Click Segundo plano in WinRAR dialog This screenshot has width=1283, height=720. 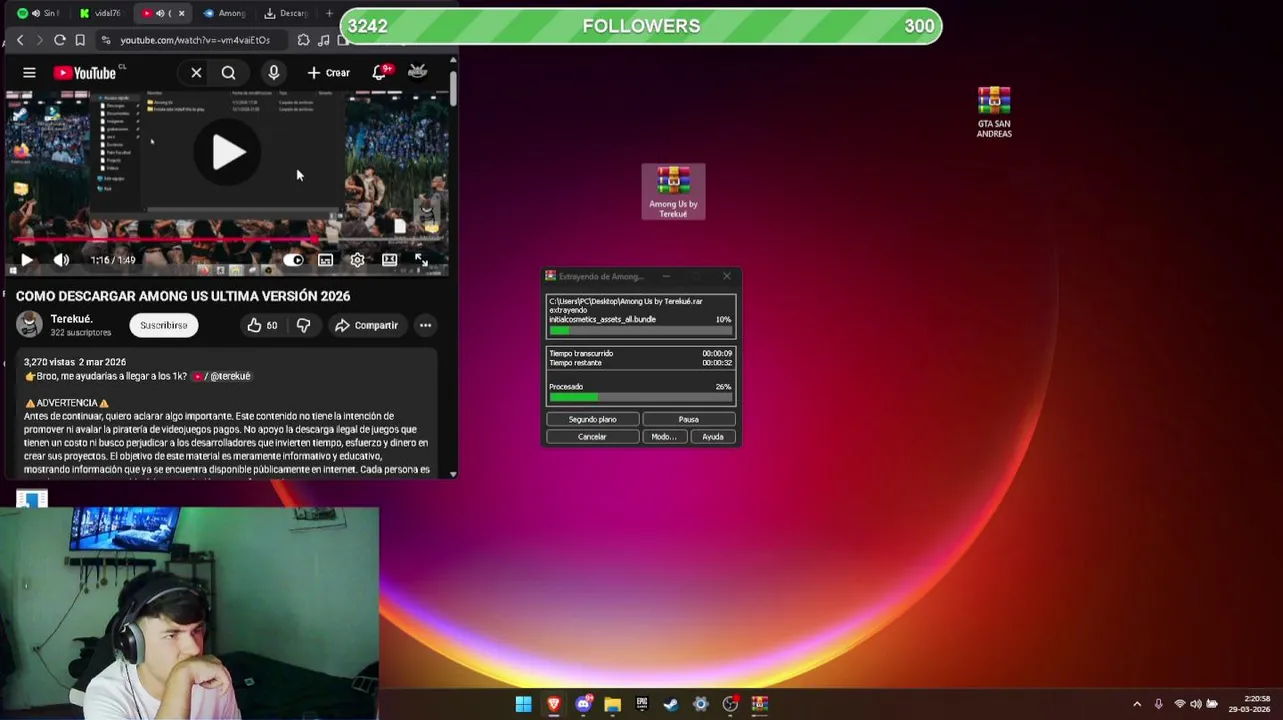(x=592, y=420)
